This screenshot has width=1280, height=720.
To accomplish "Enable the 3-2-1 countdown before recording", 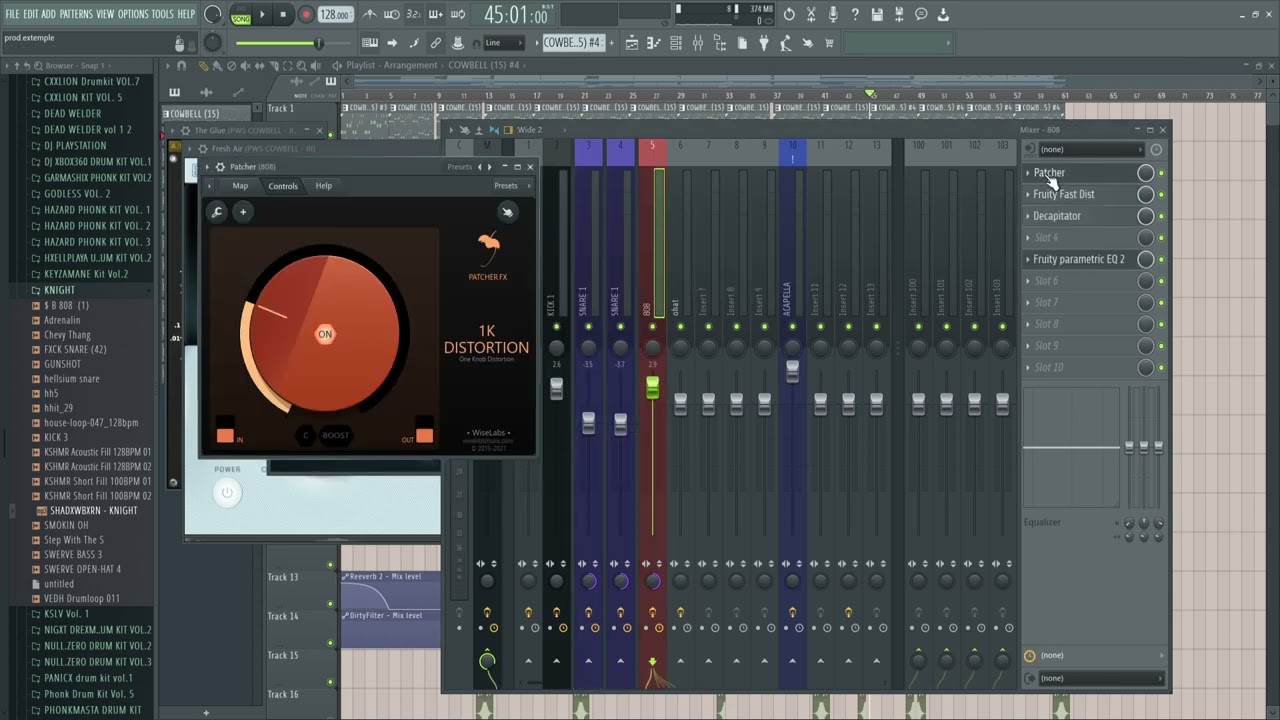I will [414, 14].
